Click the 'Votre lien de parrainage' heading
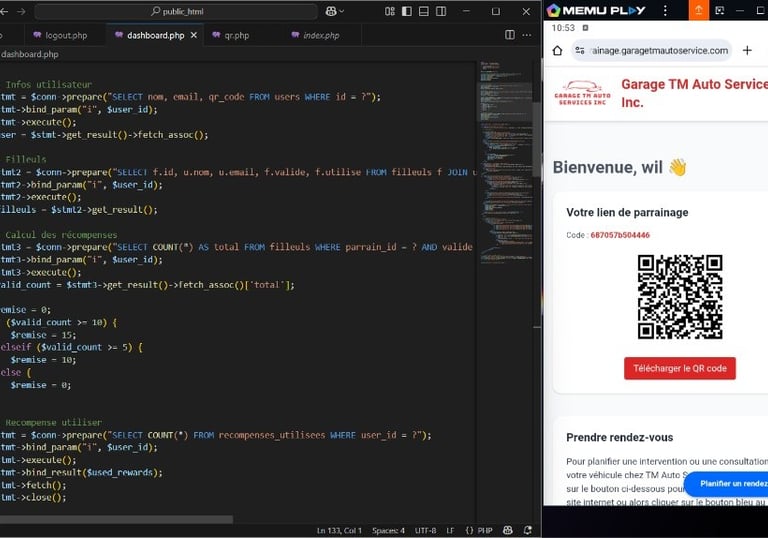Image resolution: width=768 pixels, height=538 pixels. tap(627, 213)
